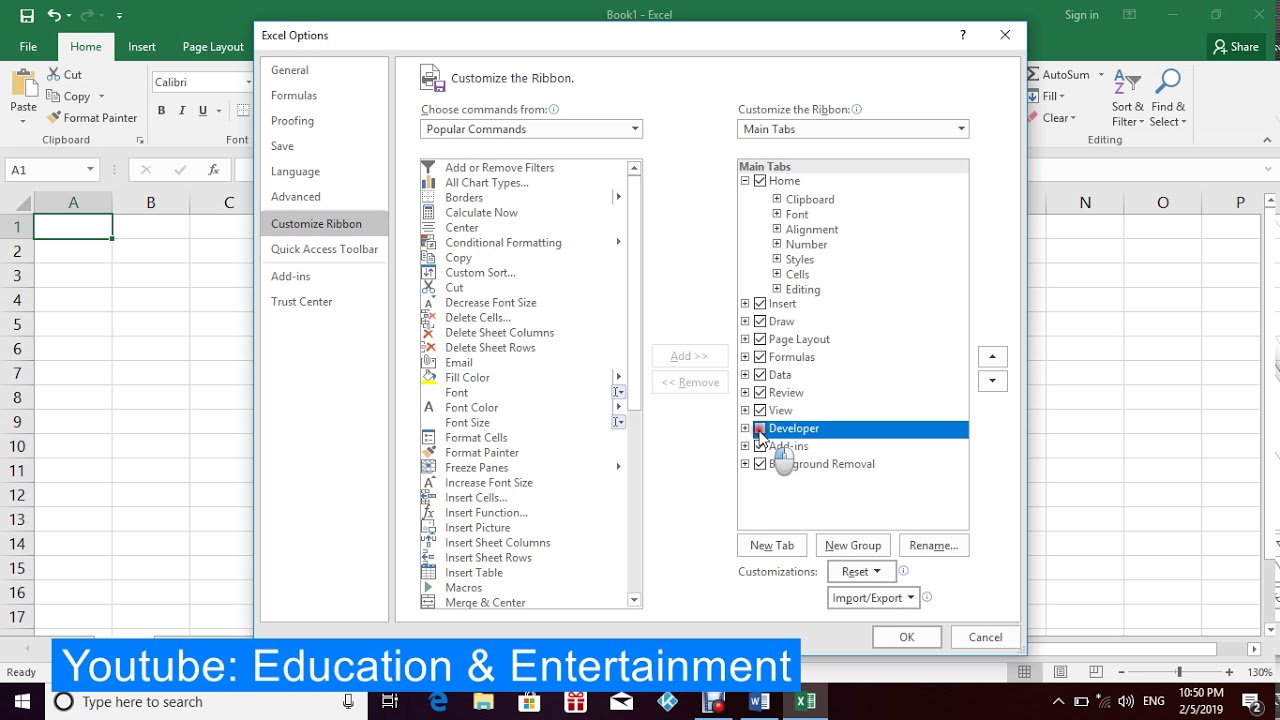Screen dimensions: 1280x720
Task: Select Advanced in the options sidebar
Action: pos(324,197)
